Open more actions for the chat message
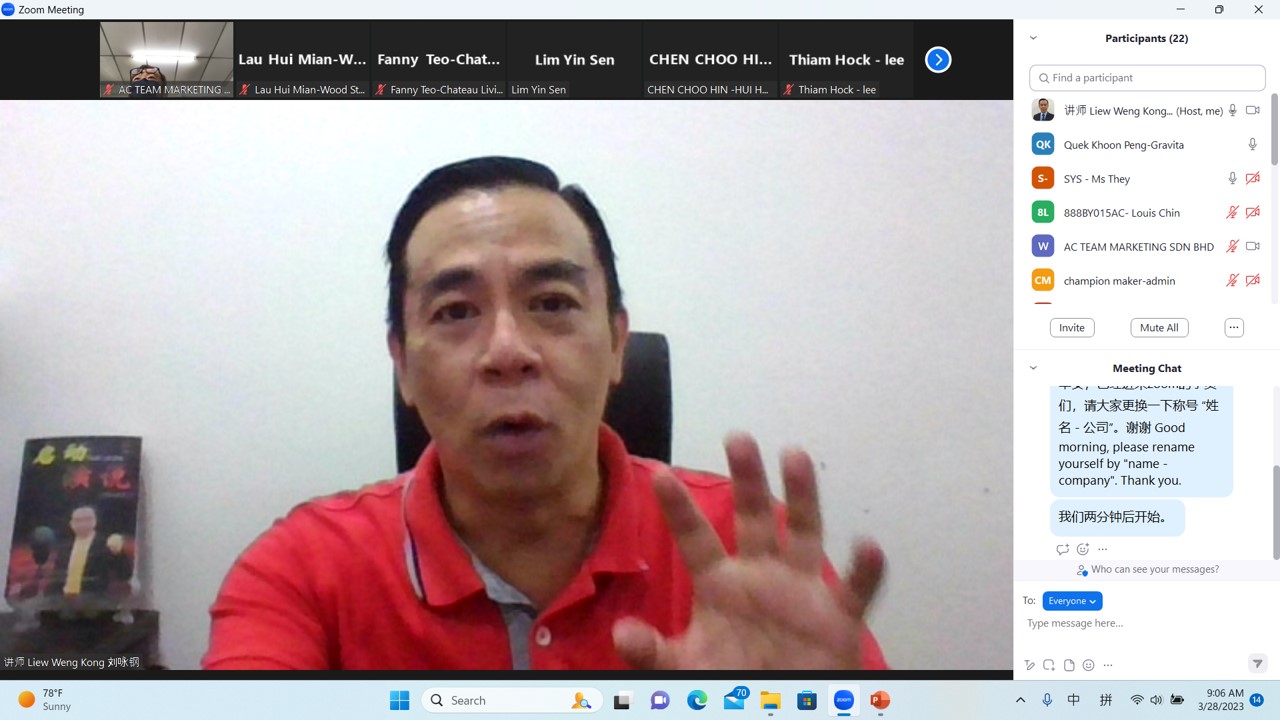The height and width of the screenshot is (720, 1280). coord(1103,549)
